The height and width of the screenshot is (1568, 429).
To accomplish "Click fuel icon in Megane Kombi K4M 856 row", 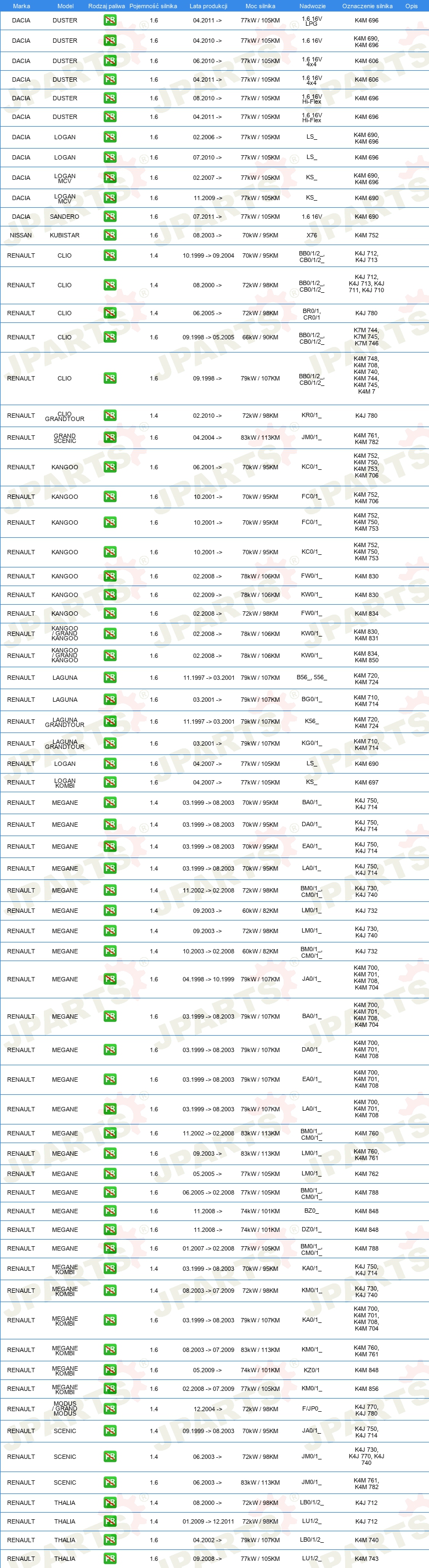I will (x=110, y=1388).
